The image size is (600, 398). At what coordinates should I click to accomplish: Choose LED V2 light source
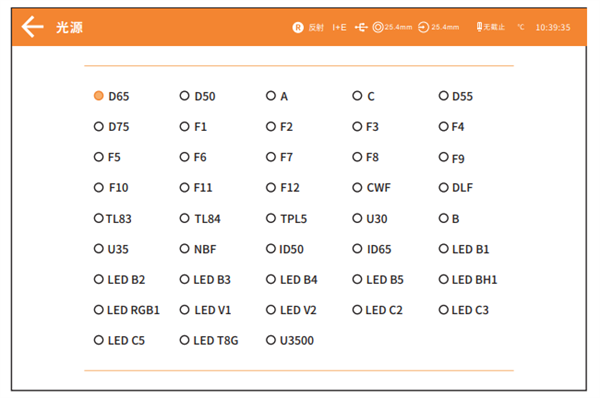[271, 310]
